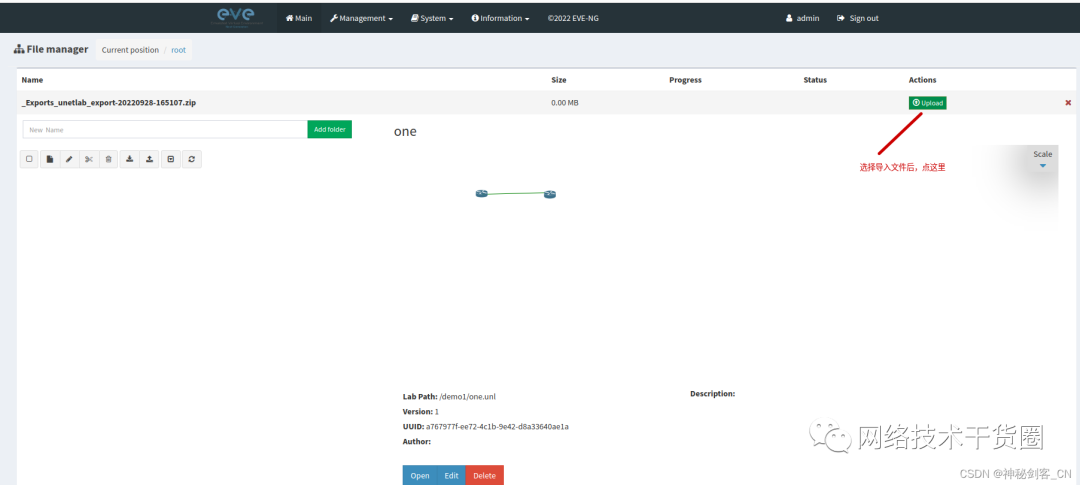Screen dimensions: 1080x485
Task: Click the Author label
Action: 417,442
